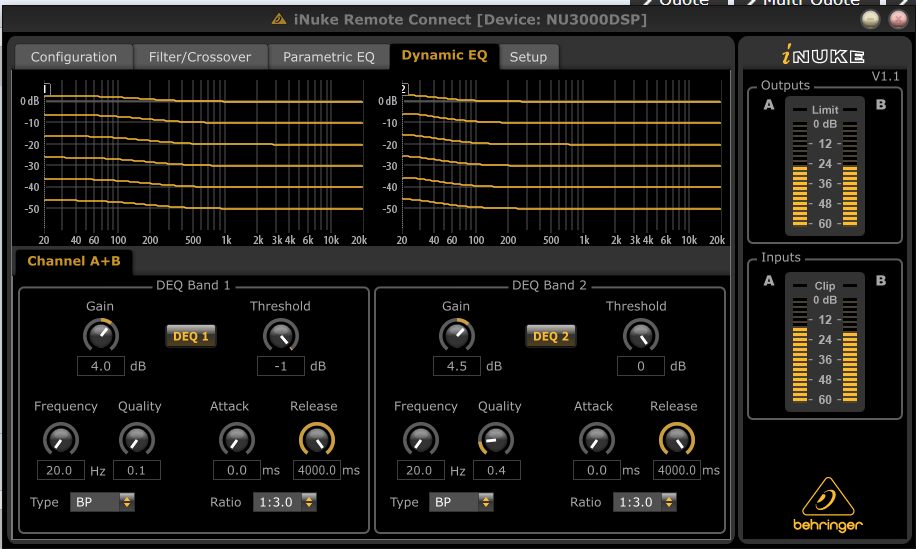This screenshot has width=916, height=549.
Task: Toggle the DEQ 2 enable button
Action: pos(551,336)
